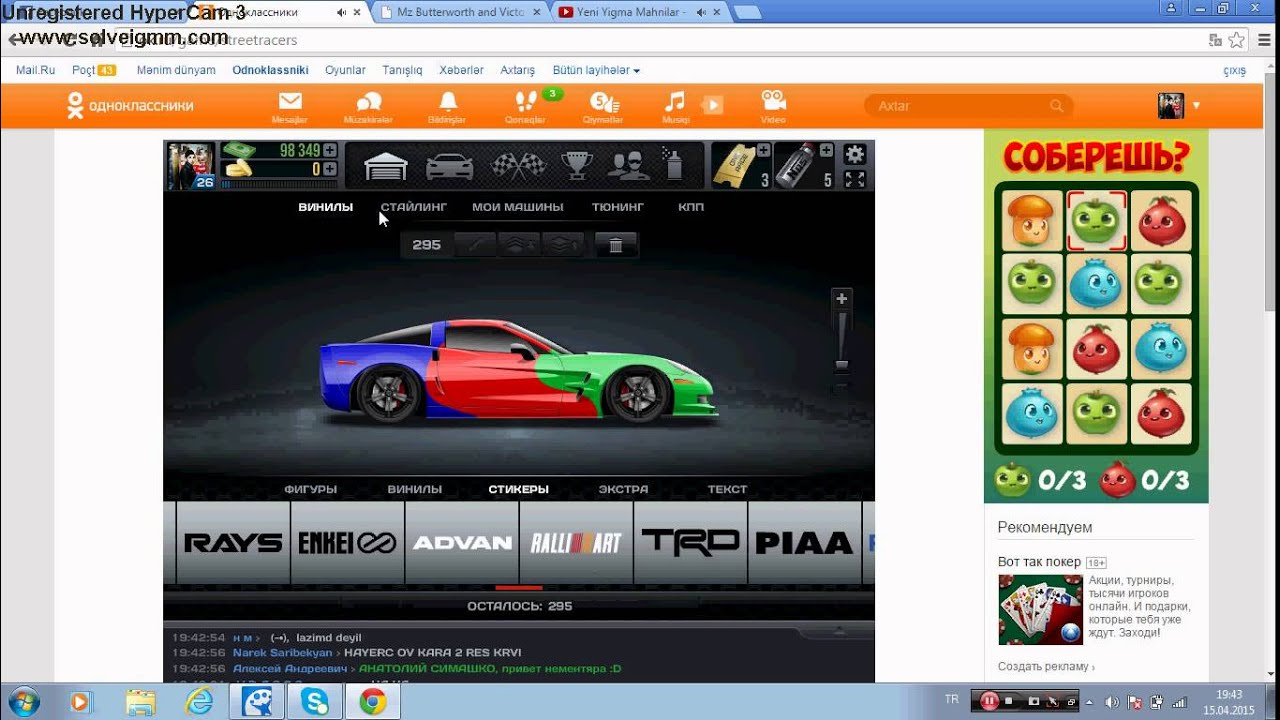Open the spray paint can icon
Viewport: 1280px width, 720px height.
[673, 164]
